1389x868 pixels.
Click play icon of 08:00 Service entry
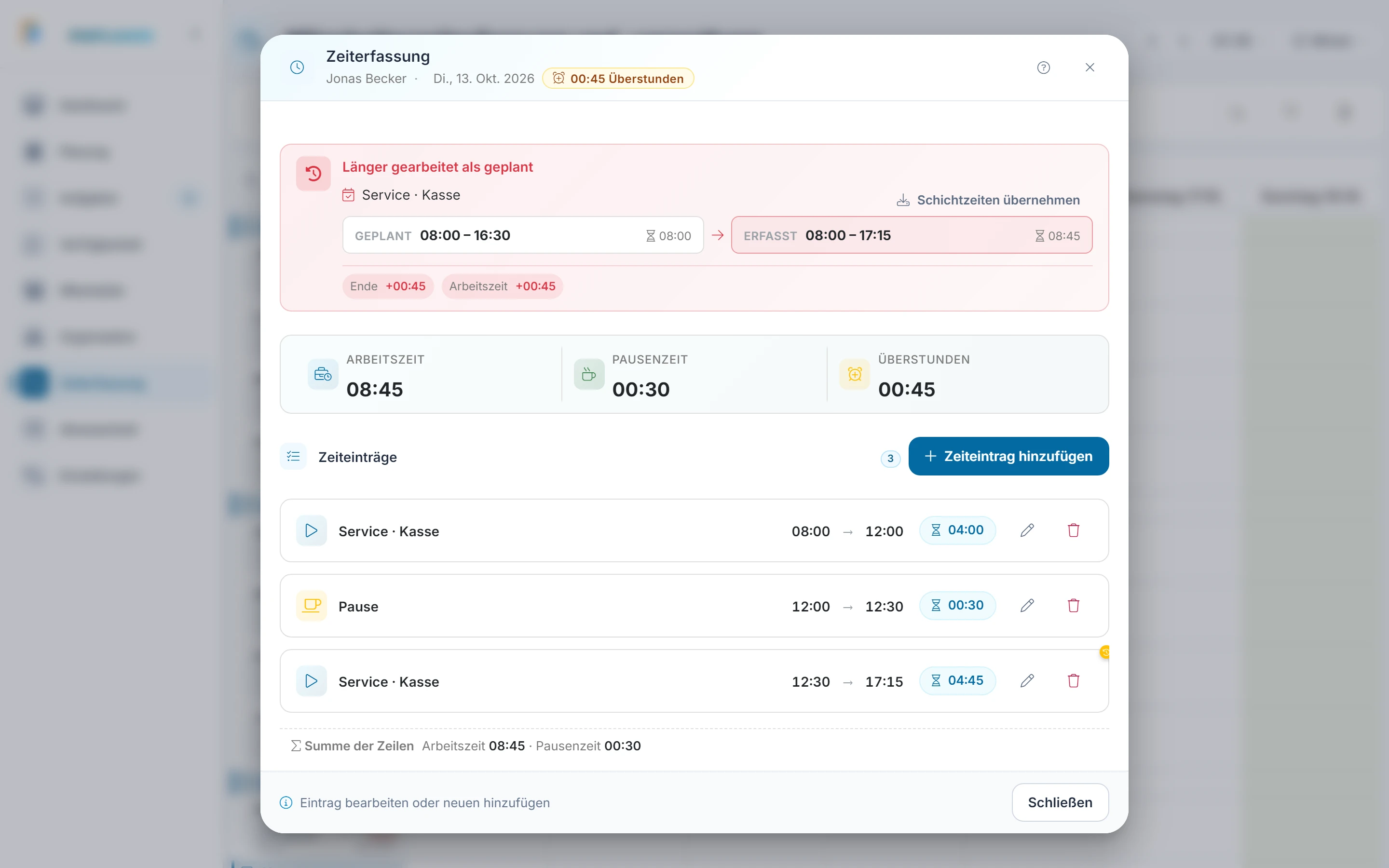click(312, 530)
